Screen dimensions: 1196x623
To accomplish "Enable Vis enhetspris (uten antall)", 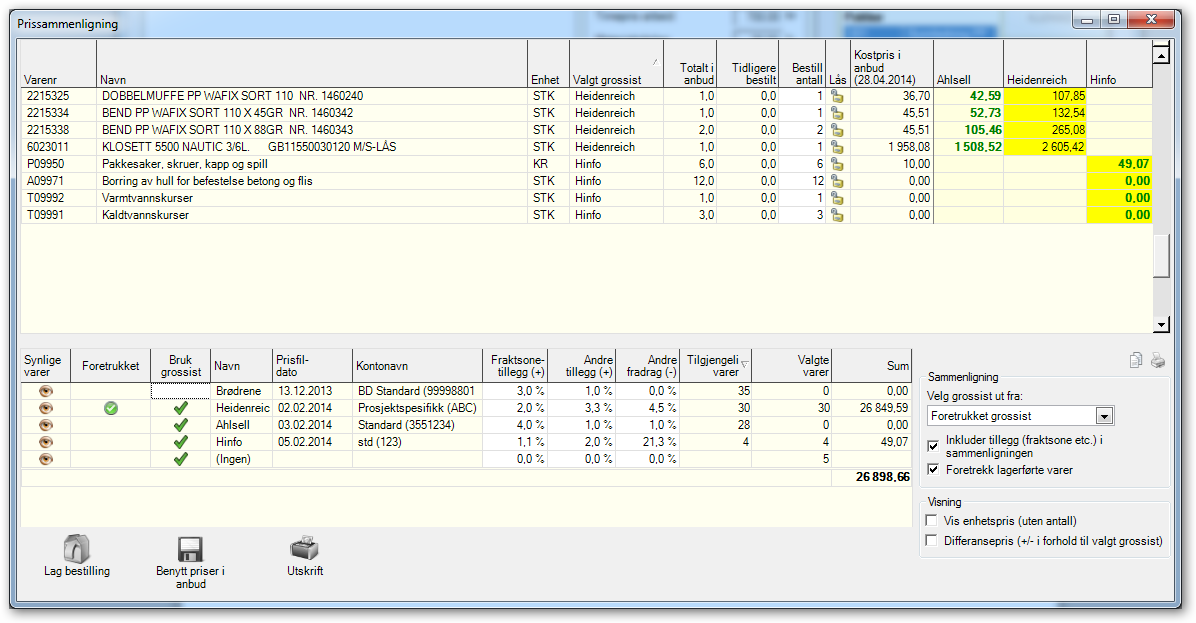I will tap(931, 520).
